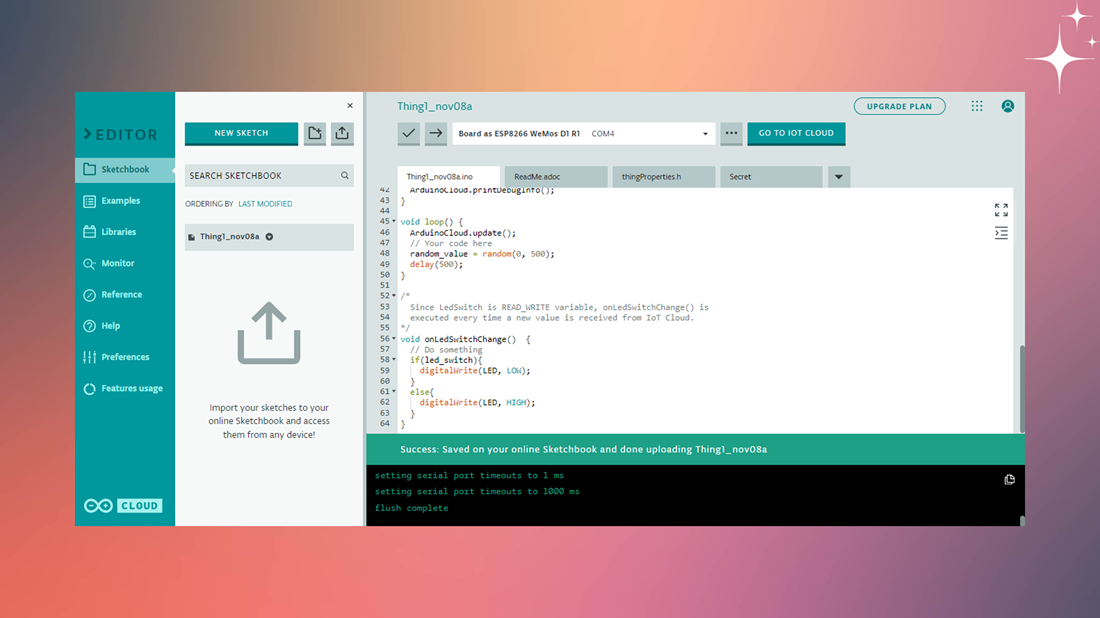Select the Thing1_nov08a sketch in the list
The height and width of the screenshot is (618, 1100).
pyautogui.click(x=269, y=237)
